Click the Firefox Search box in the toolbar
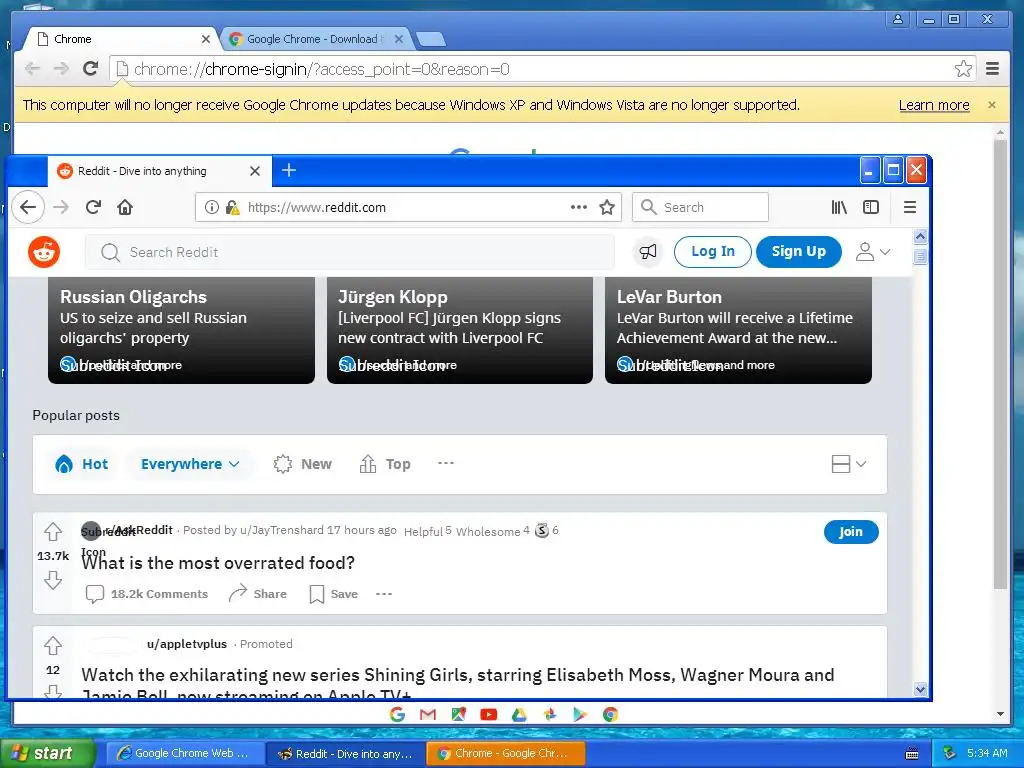The image size is (1024, 768). click(700, 208)
